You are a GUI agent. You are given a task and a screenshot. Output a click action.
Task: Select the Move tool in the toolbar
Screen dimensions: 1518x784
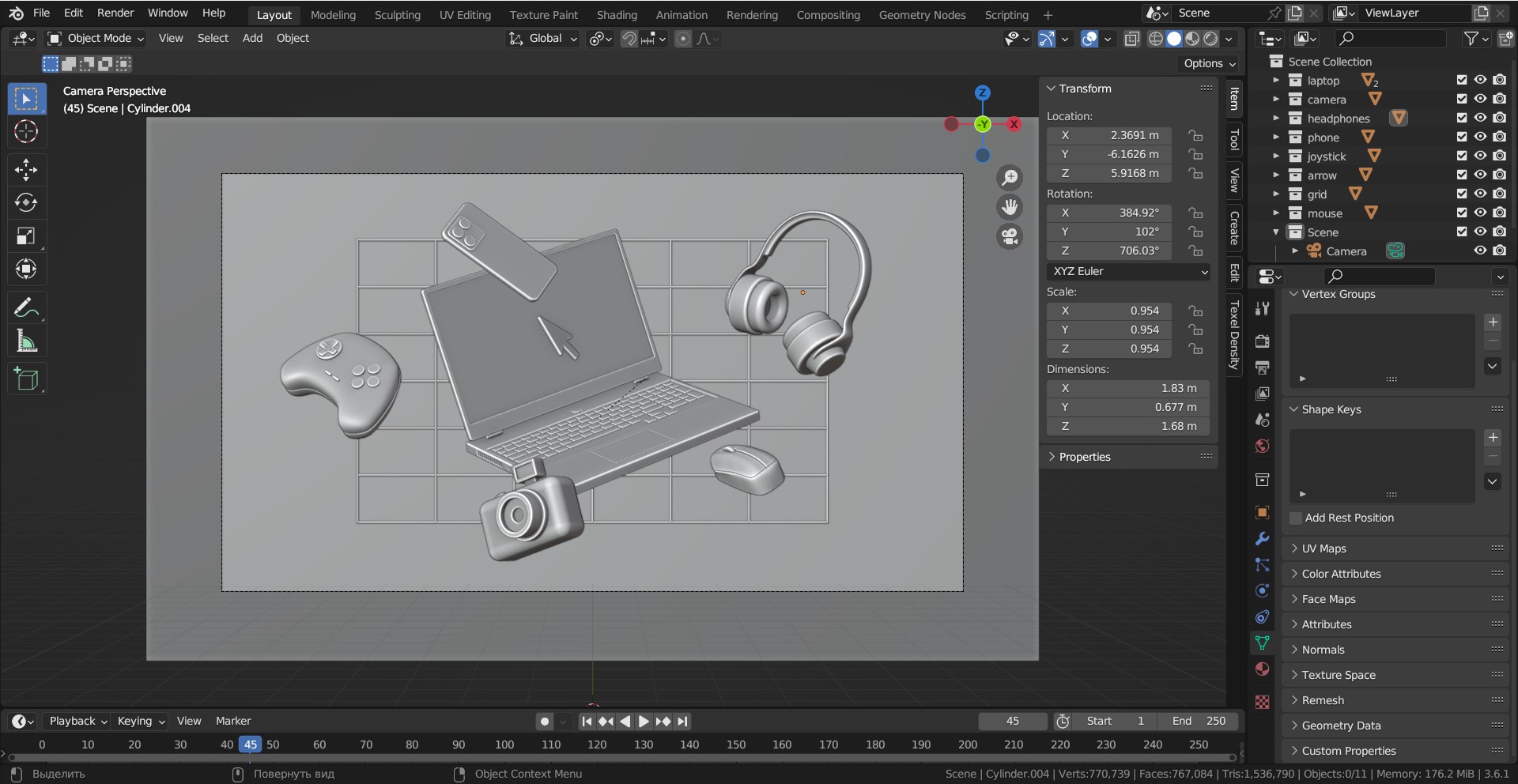pyautogui.click(x=26, y=170)
